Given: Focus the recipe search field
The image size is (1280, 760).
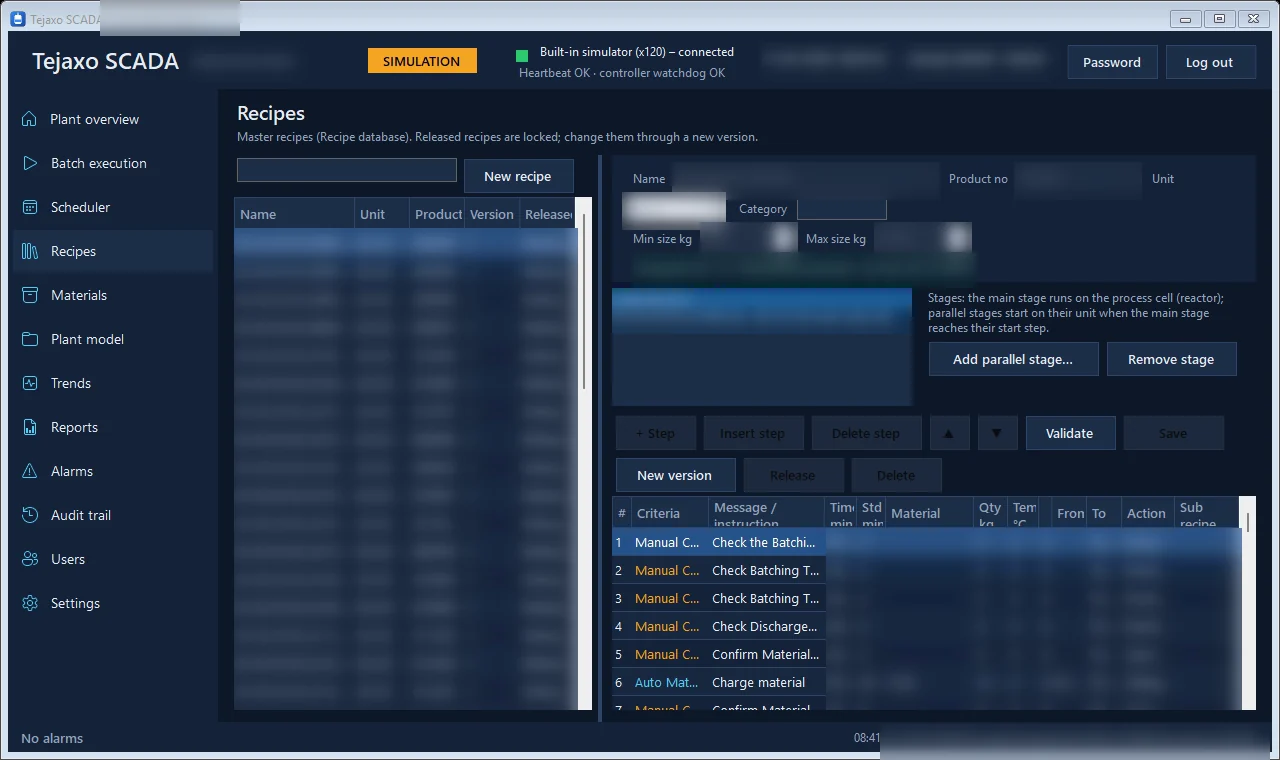Looking at the screenshot, I should [347, 170].
